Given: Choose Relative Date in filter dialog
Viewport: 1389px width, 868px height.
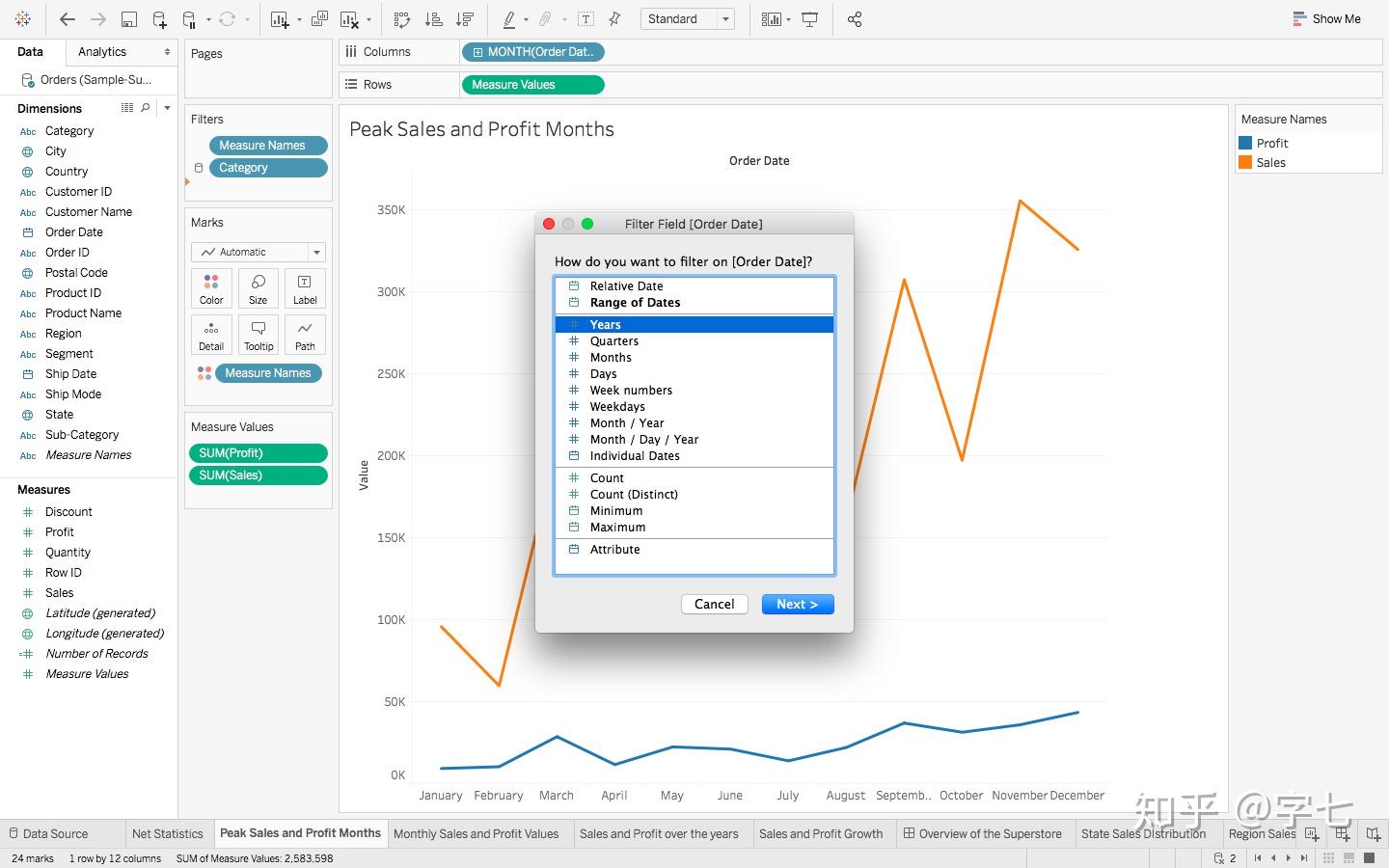Looking at the screenshot, I should (694, 286).
